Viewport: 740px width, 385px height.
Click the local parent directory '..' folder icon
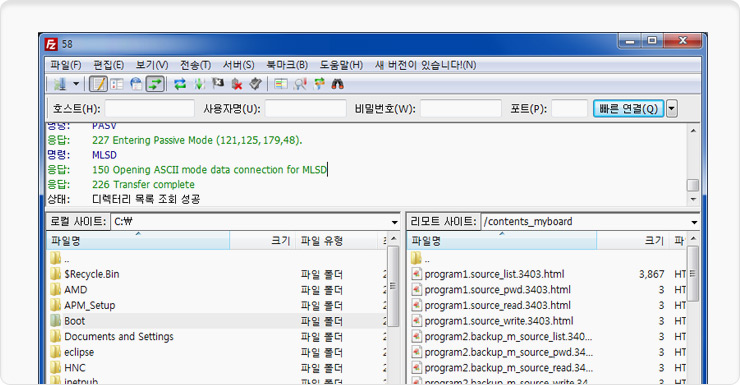click(56, 258)
